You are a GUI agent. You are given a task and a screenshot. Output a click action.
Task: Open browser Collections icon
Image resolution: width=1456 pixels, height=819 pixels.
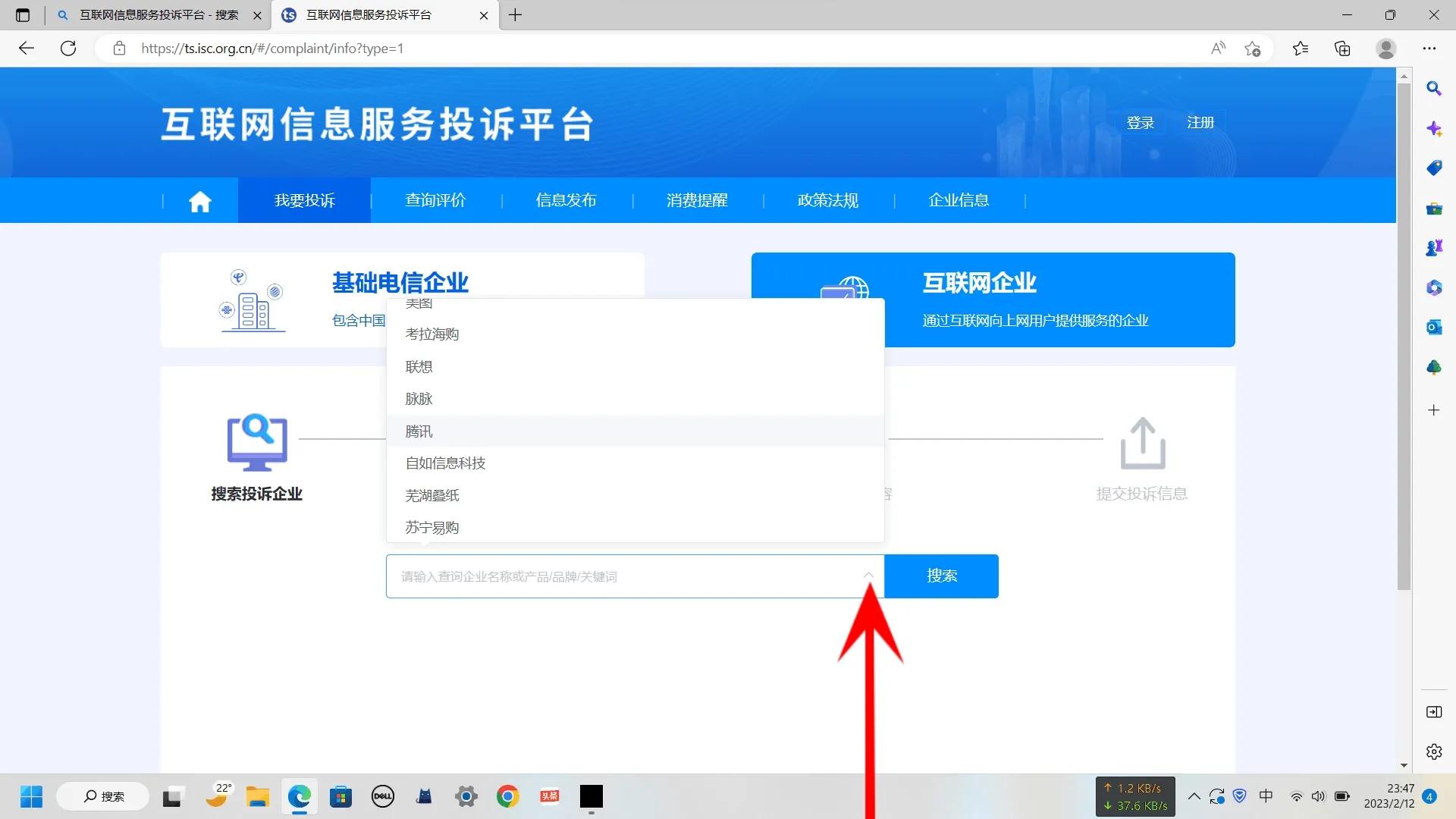(x=1341, y=48)
